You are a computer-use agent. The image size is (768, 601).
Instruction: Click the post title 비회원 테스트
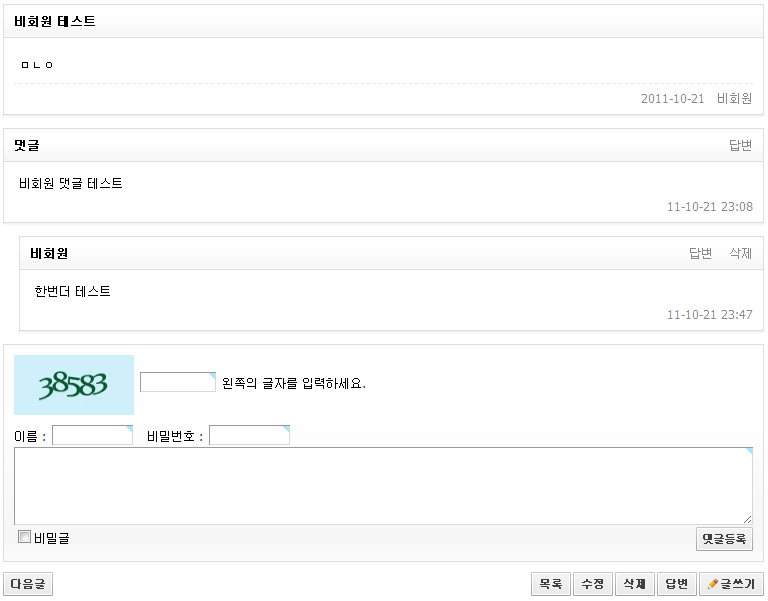tap(55, 21)
